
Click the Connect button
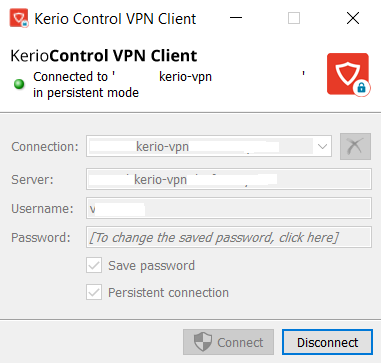tap(228, 342)
